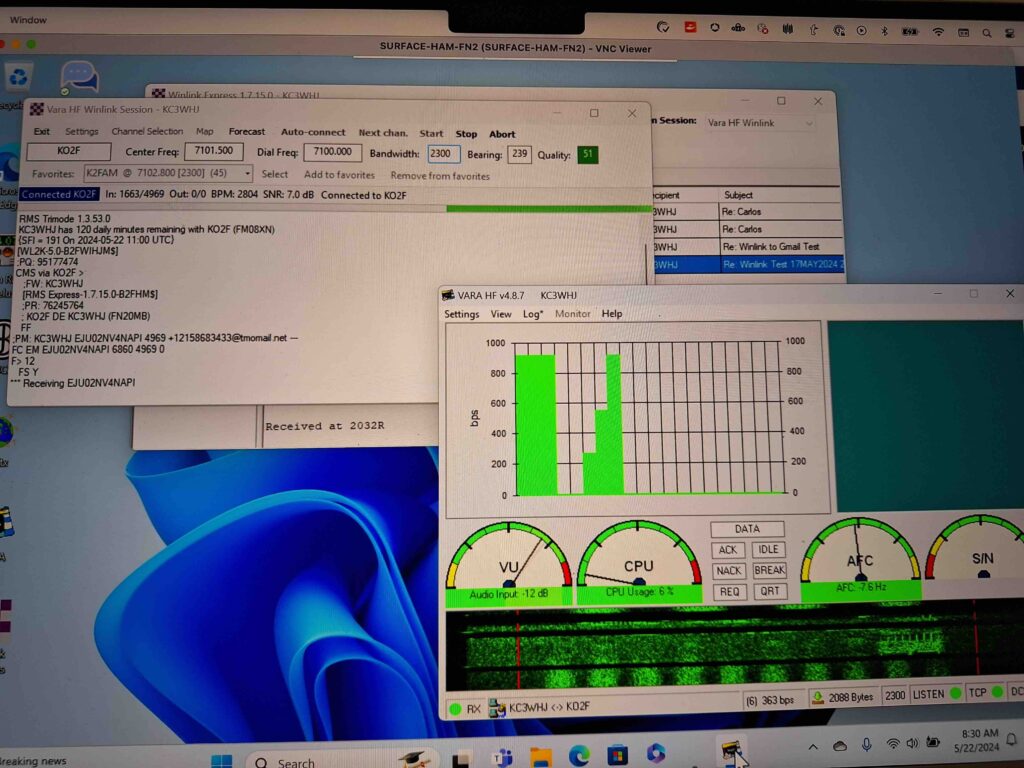Click the microphone tray icon
Viewport: 1024px width, 768px height.
(867, 744)
